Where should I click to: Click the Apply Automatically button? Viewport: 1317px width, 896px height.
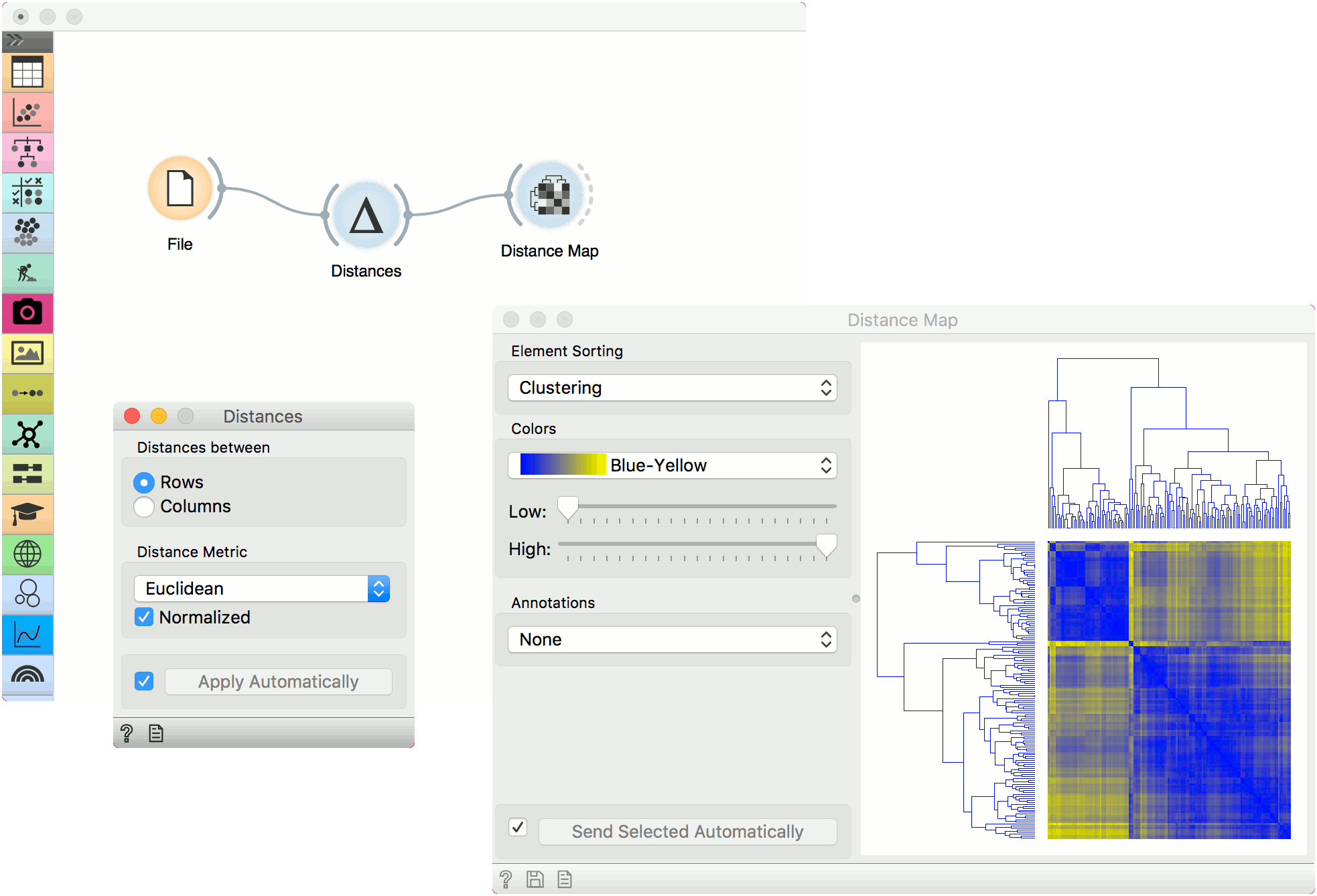[x=278, y=682]
